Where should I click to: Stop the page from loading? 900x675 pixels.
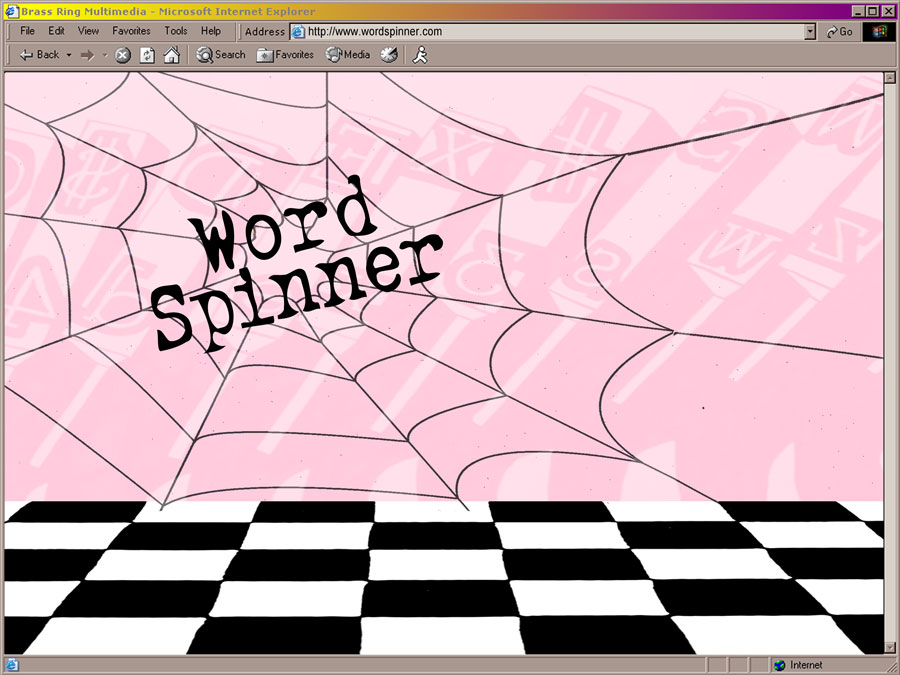[122, 55]
